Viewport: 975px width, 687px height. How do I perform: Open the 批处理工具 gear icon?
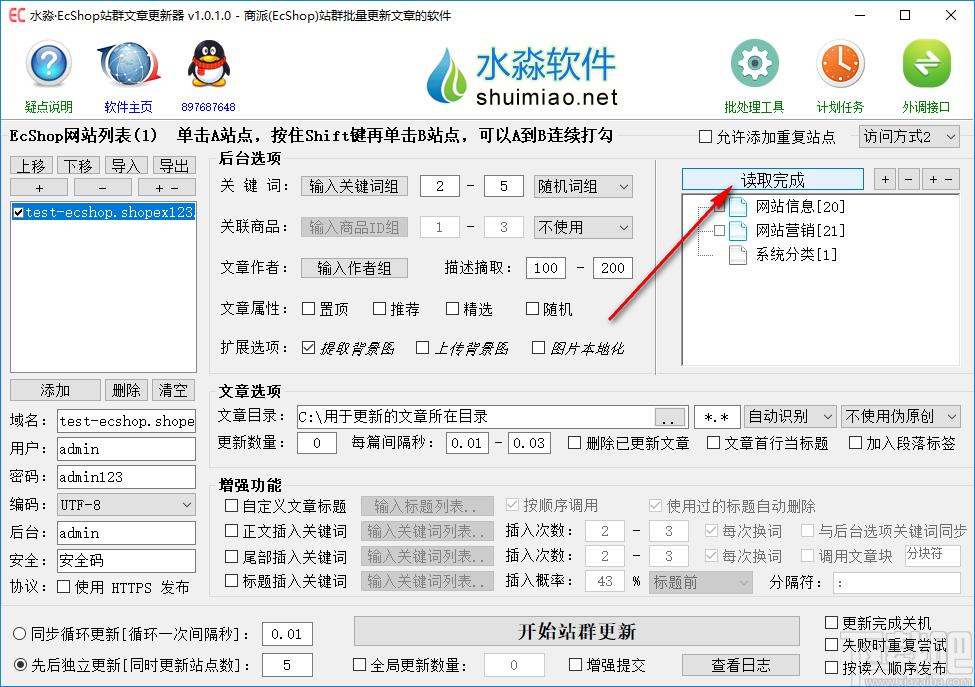click(754, 63)
